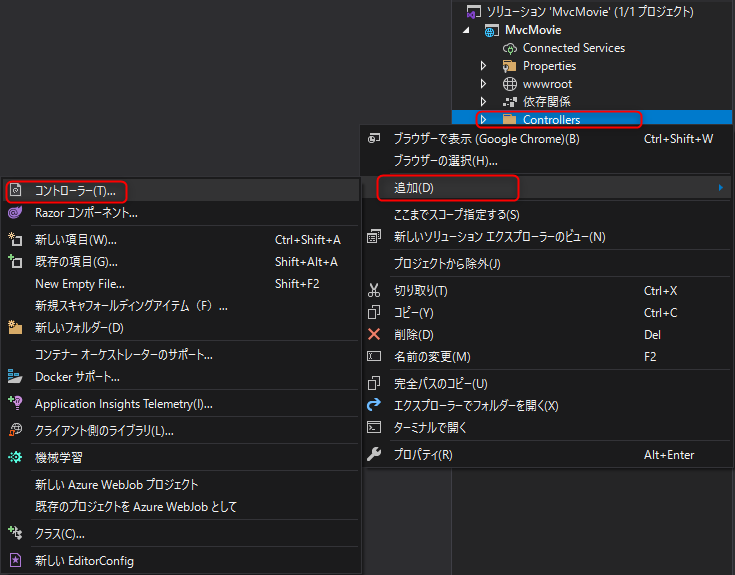Select Controllers folder in Solution Explorer
735x575 pixels.
[592, 119]
